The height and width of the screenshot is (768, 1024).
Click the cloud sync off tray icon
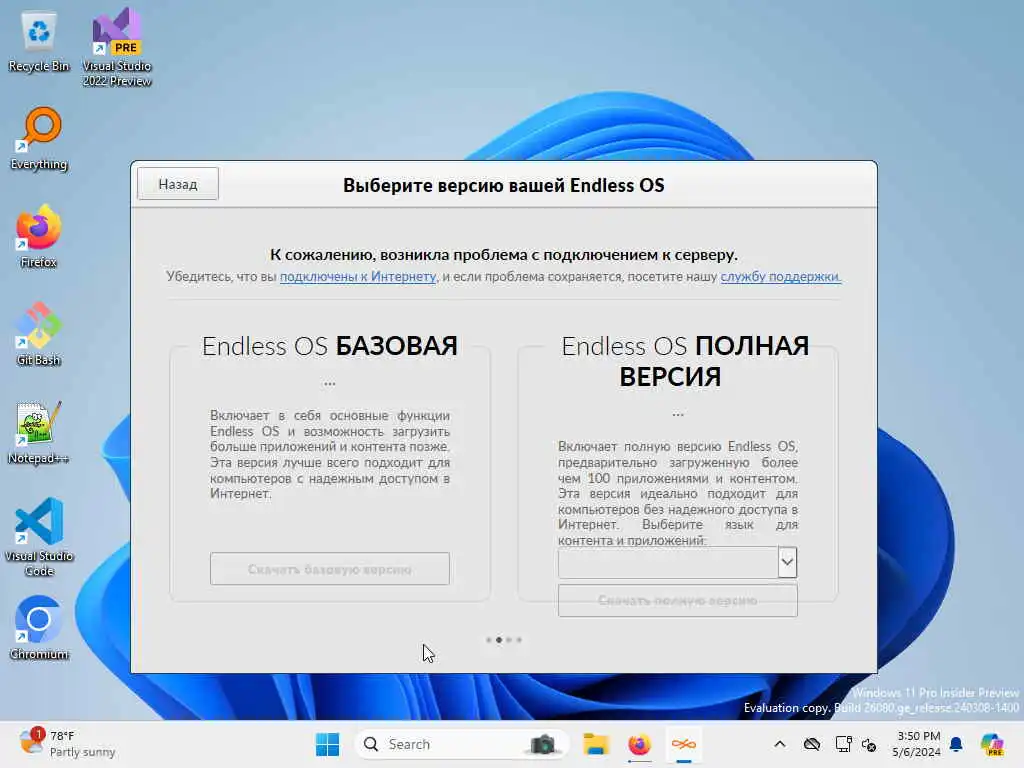pyautogui.click(x=812, y=744)
